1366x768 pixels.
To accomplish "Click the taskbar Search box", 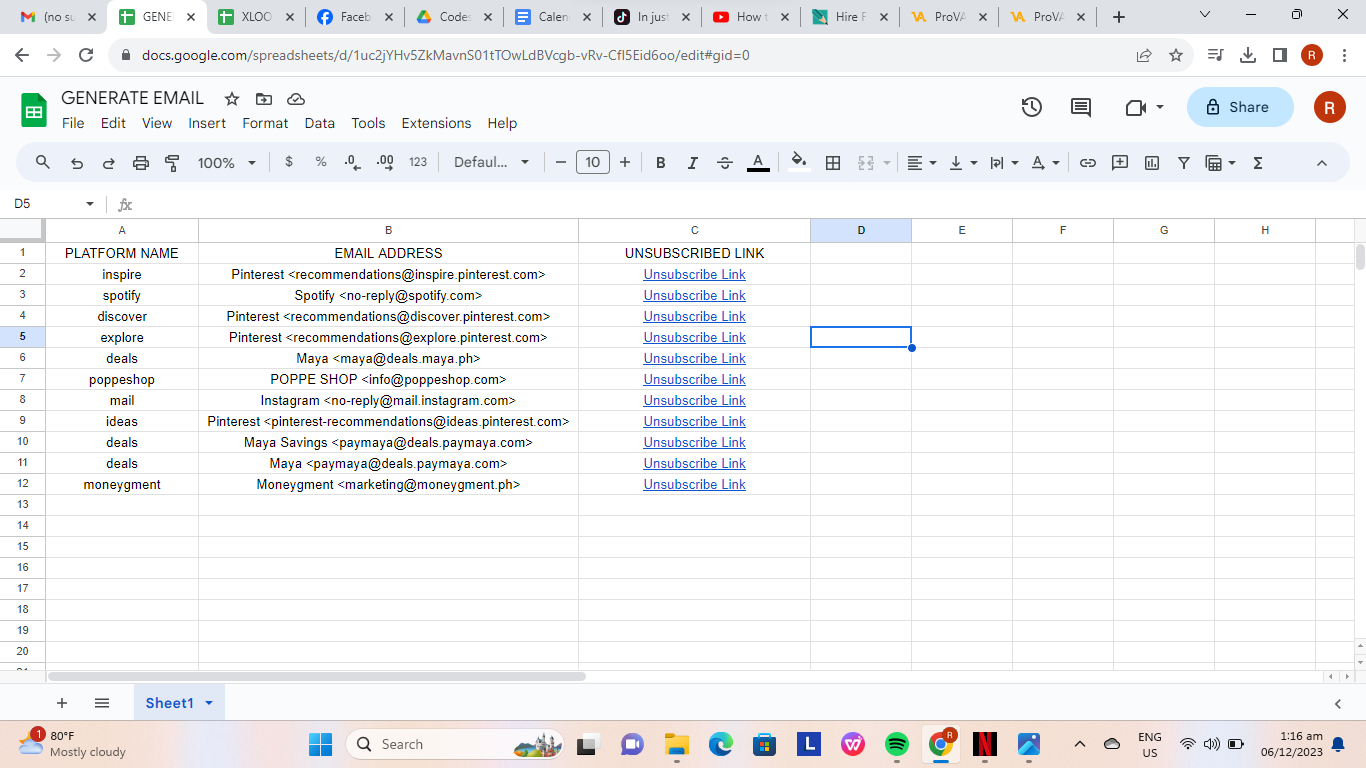I will (453, 744).
